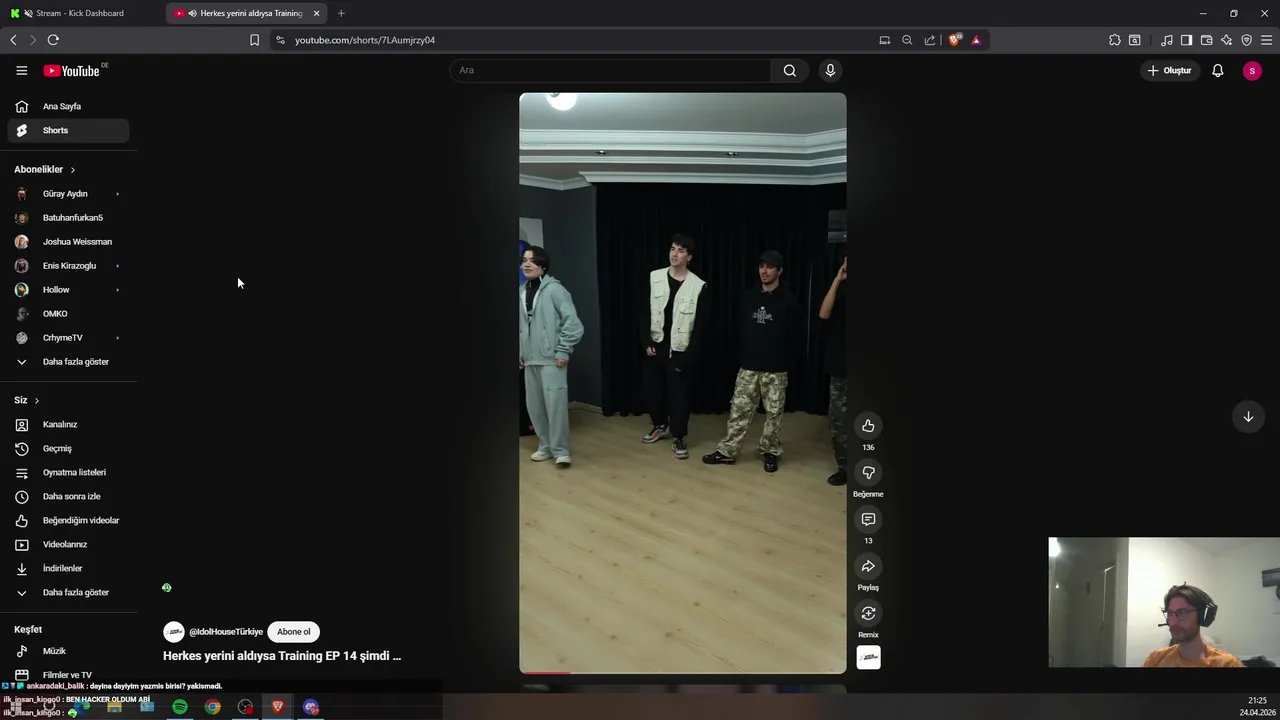Open the notifications bell
1280x720 pixels.
pos(1218,70)
